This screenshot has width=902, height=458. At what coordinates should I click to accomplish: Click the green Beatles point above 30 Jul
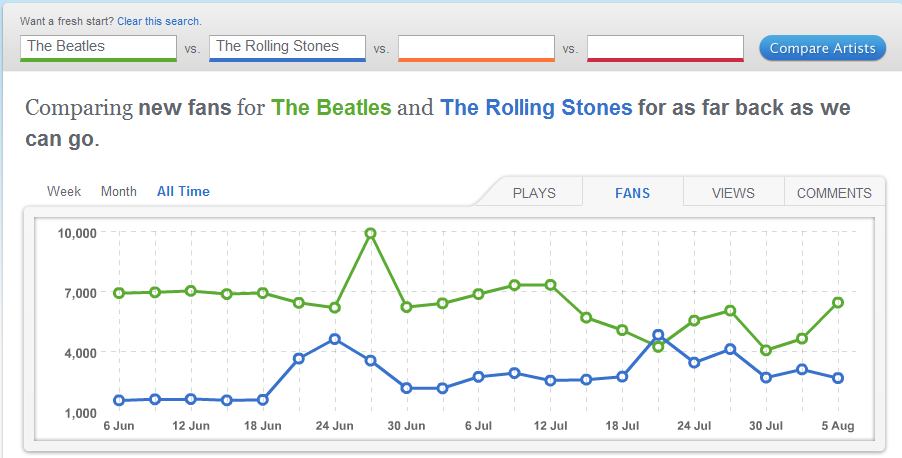click(x=766, y=350)
